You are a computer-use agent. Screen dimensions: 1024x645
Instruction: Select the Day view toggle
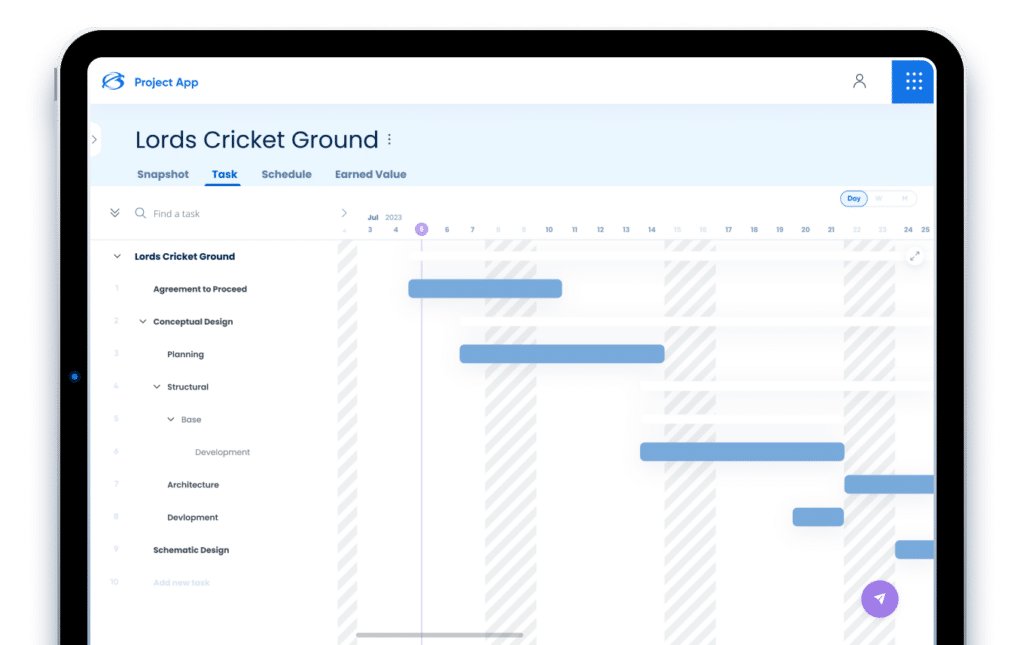854,198
